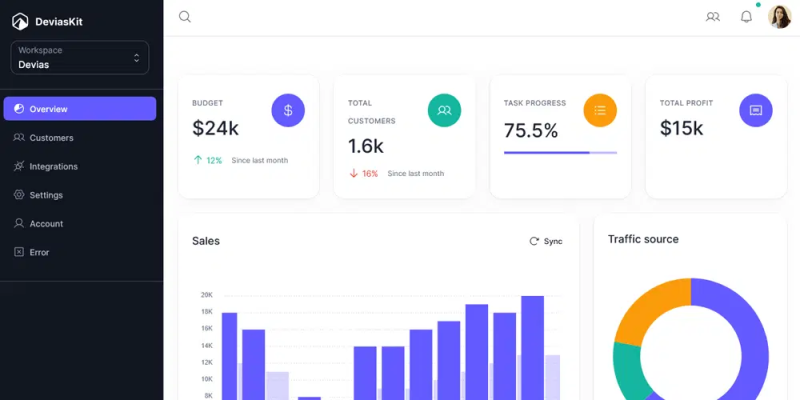Click the workspace selector up-down chevrons
Screen dimensions: 800x400
pyautogui.click(x=136, y=58)
